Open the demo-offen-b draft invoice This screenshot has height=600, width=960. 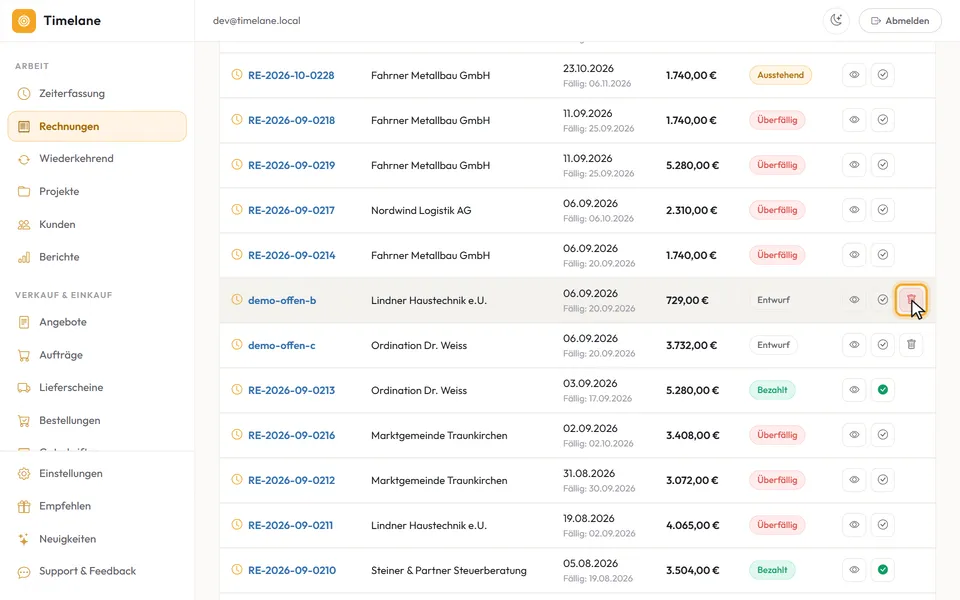(282, 301)
